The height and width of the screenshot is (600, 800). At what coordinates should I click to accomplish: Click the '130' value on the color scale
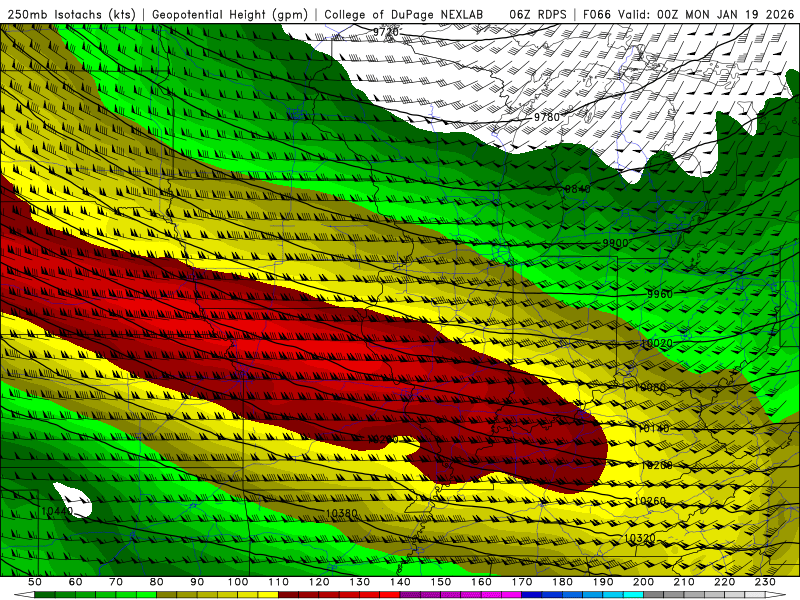(x=360, y=582)
